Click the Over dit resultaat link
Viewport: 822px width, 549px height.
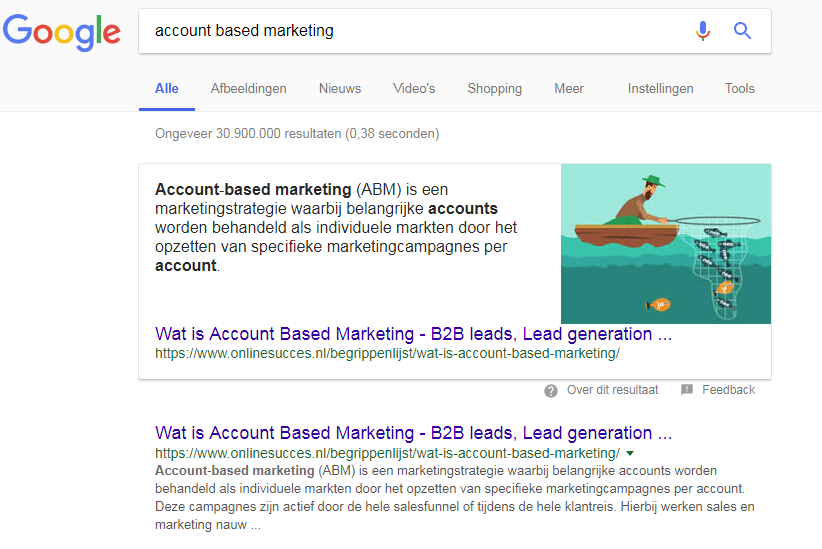pos(612,390)
